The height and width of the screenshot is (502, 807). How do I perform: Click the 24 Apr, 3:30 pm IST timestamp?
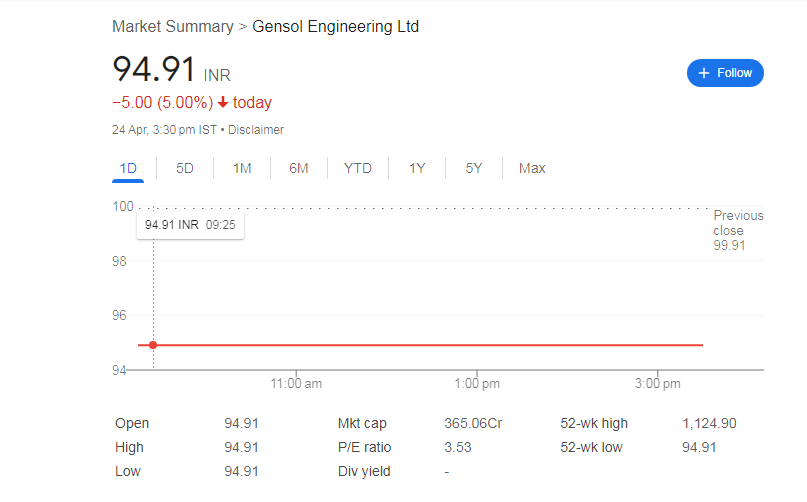(165, 130)
